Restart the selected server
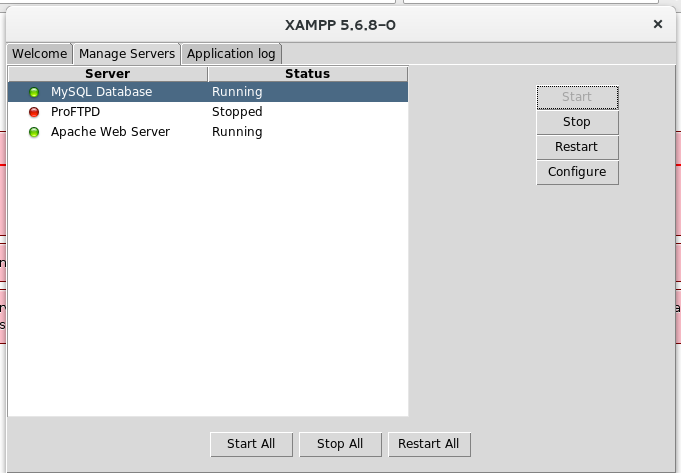This screenshot has height=473, width=681. [577, 147]
